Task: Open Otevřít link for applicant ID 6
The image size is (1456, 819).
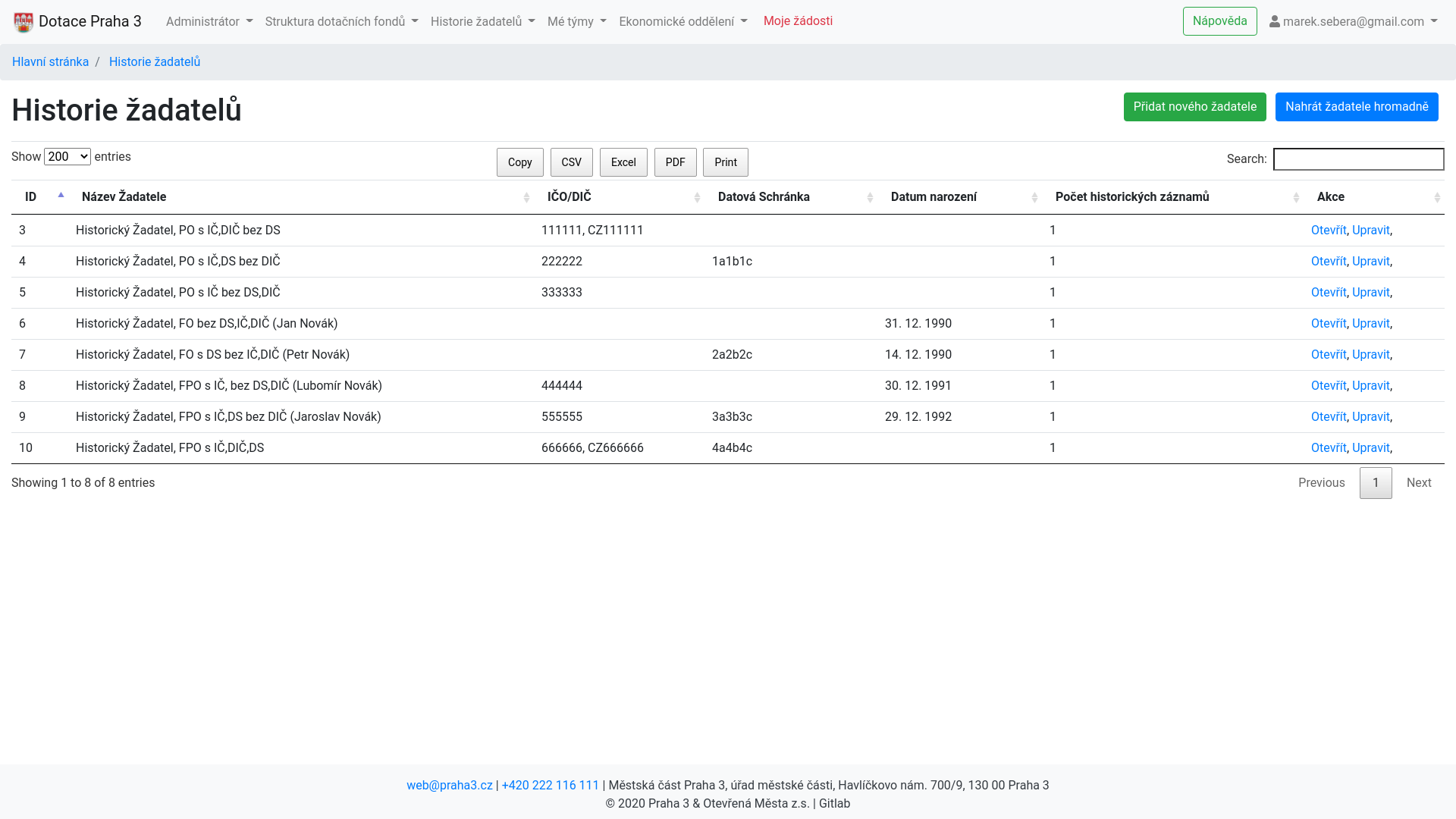Action: click(x=1328, y=324)
